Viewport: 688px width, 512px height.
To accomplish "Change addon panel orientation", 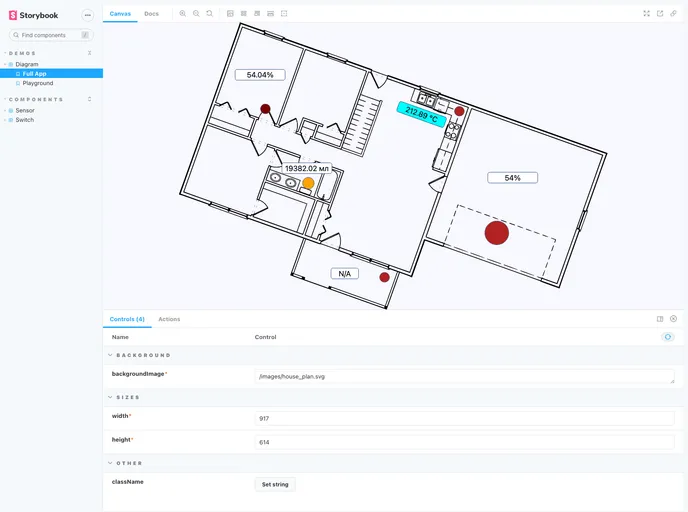I will (660, 319).
